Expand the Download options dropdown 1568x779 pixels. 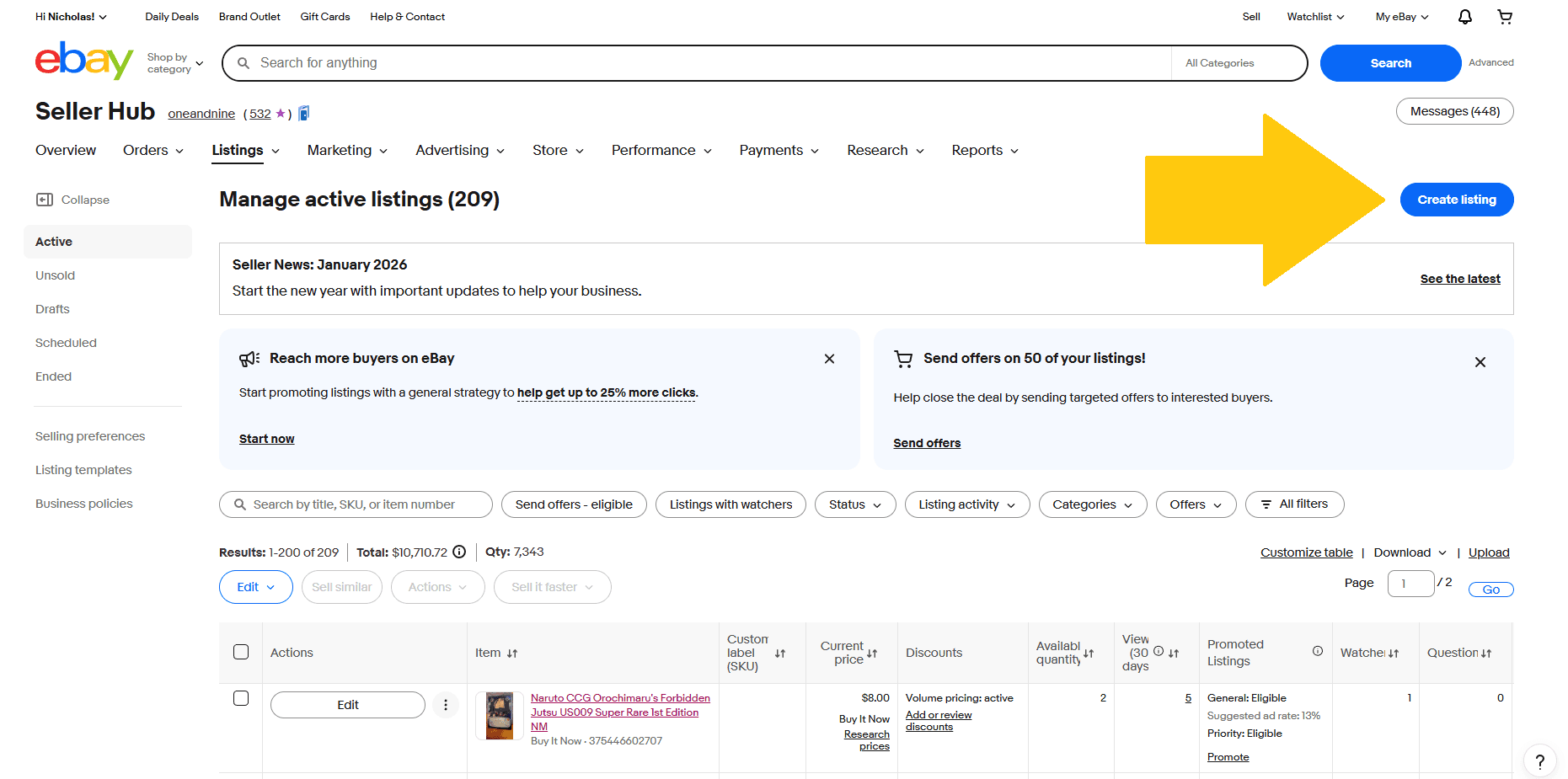[1408, 552]
